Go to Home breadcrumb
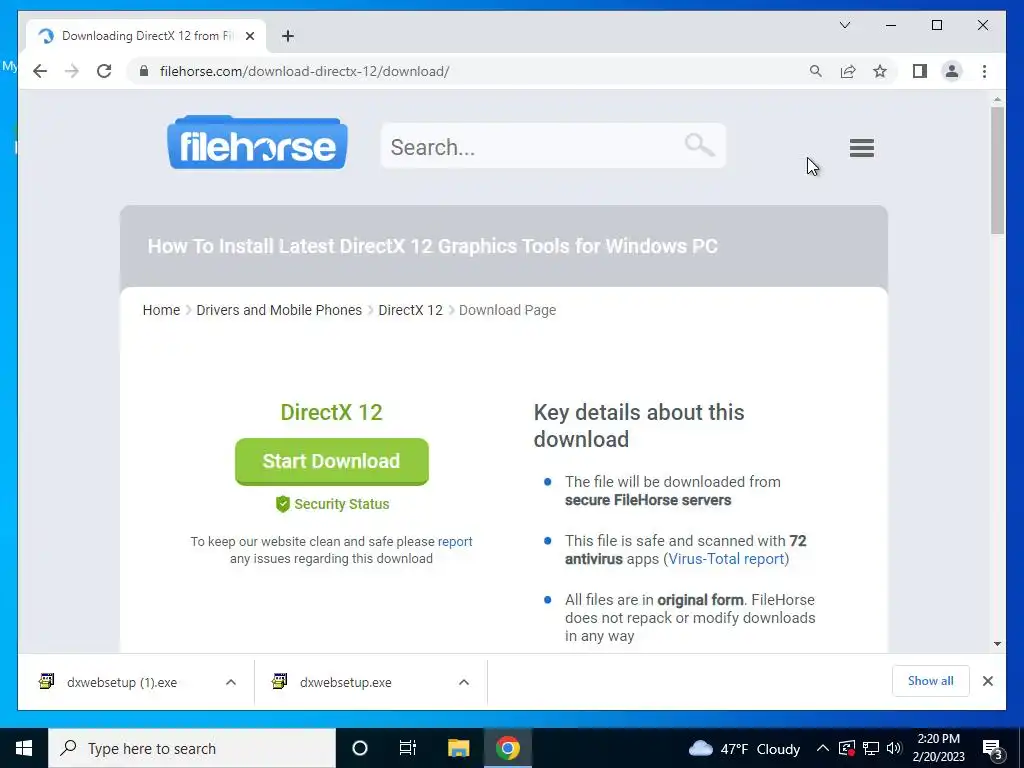Image resolution: width=1024 pixels, height=768 pixels. pos(161,310)
